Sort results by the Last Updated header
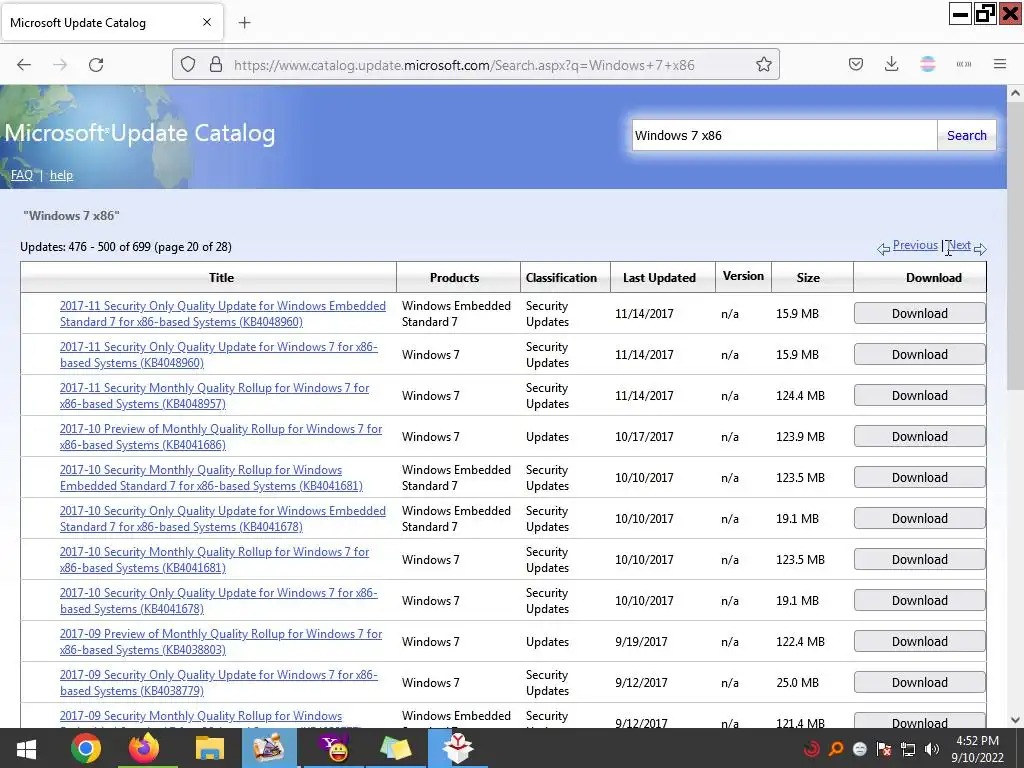The image size is (1024, 768). pos(659,278)
